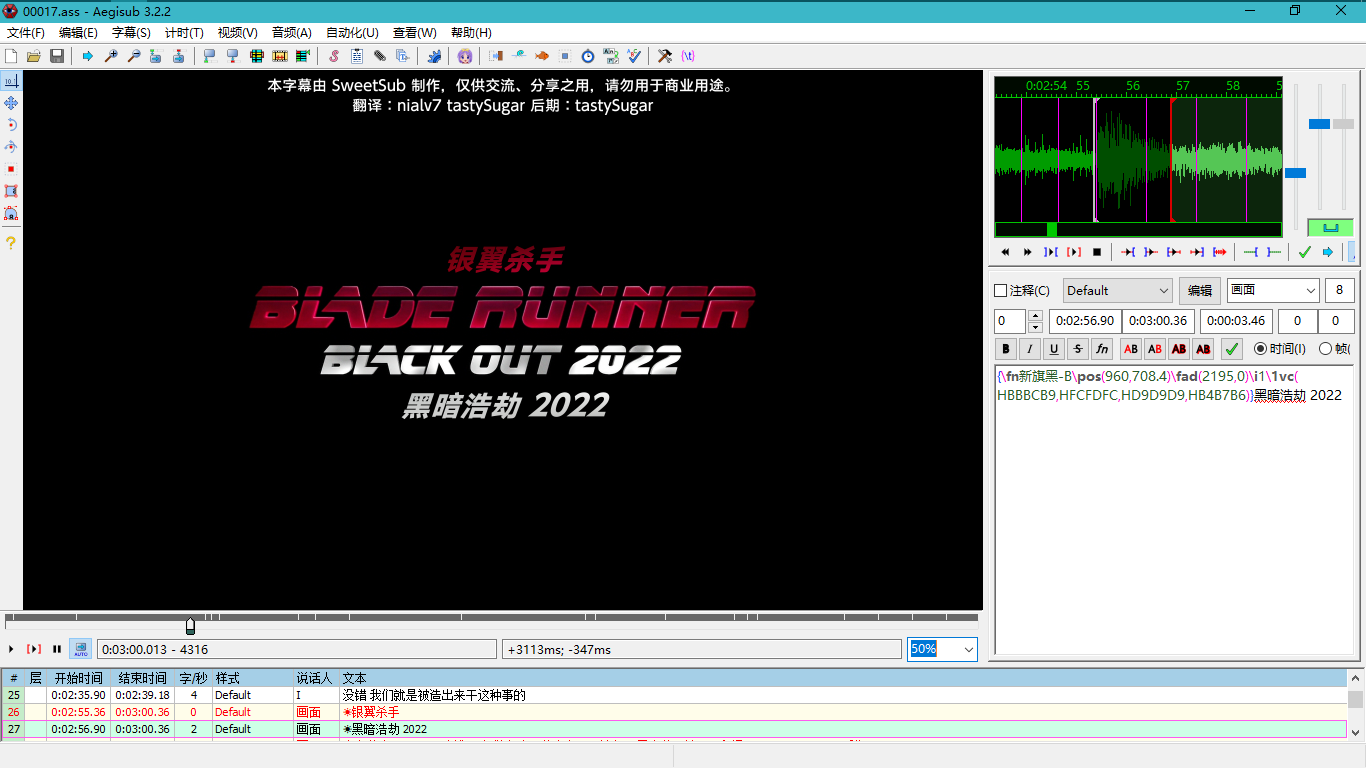Open Translation Assistant fish icon

(542, 56)
